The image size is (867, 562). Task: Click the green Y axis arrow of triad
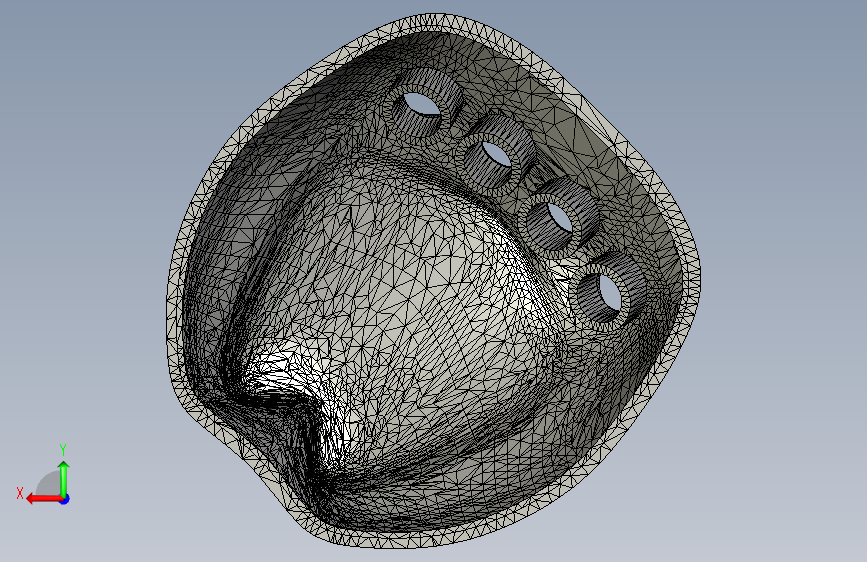(64, 478)
